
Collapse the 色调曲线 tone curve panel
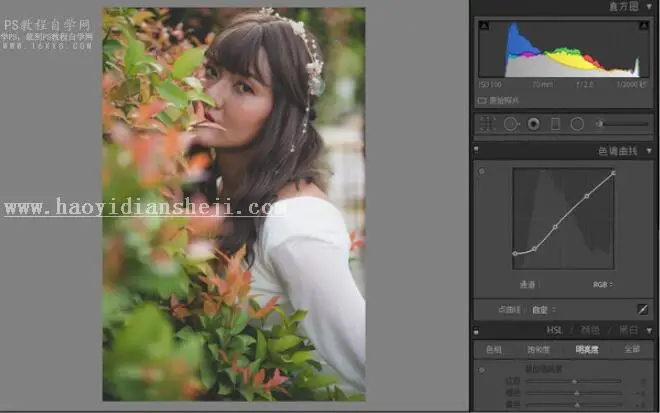[x=649, y=151]
